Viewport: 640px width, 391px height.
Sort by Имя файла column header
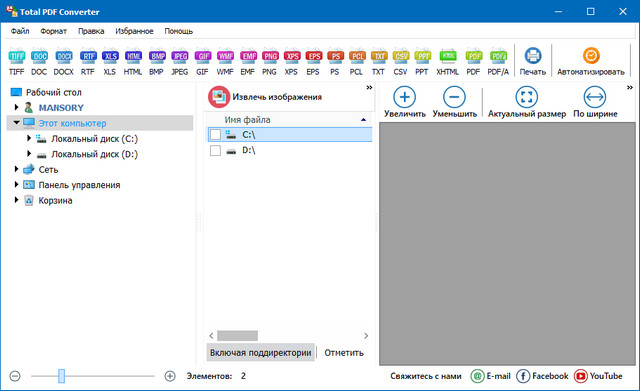tap(289, 120)
